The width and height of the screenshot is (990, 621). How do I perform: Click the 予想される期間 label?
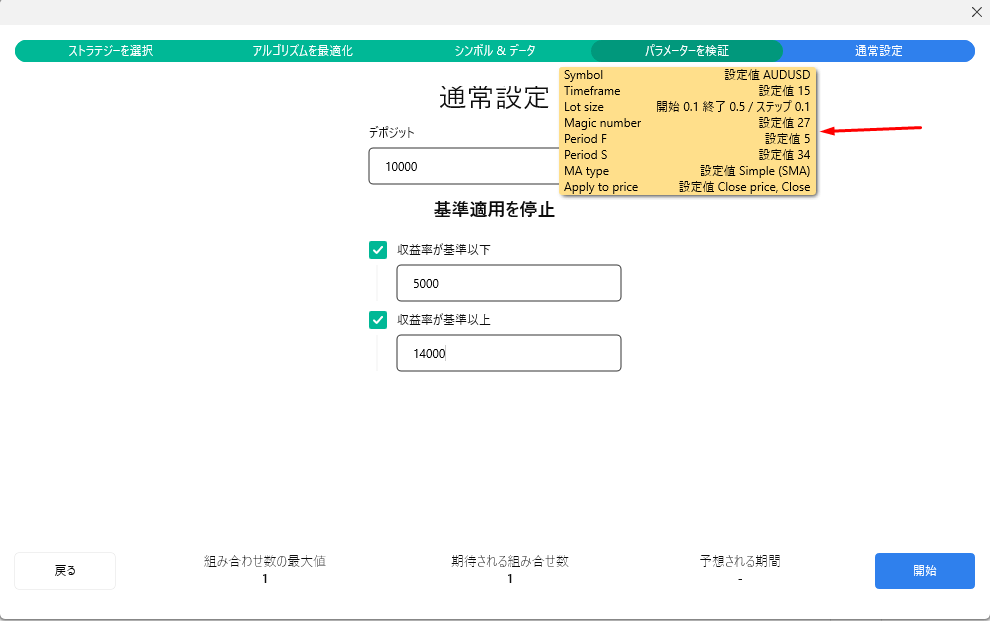point(740,561)
